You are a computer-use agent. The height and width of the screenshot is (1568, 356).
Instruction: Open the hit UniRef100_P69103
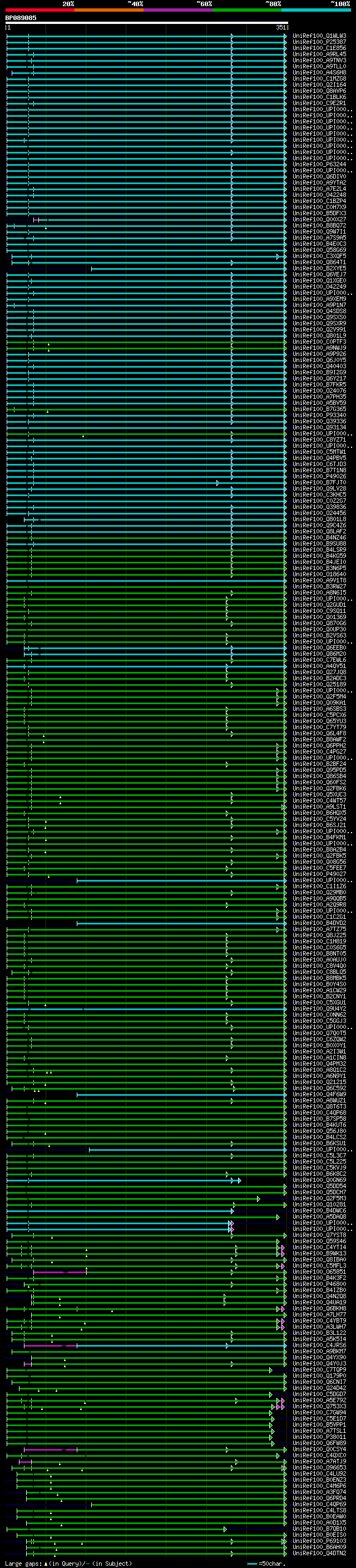pos(319,1541)
